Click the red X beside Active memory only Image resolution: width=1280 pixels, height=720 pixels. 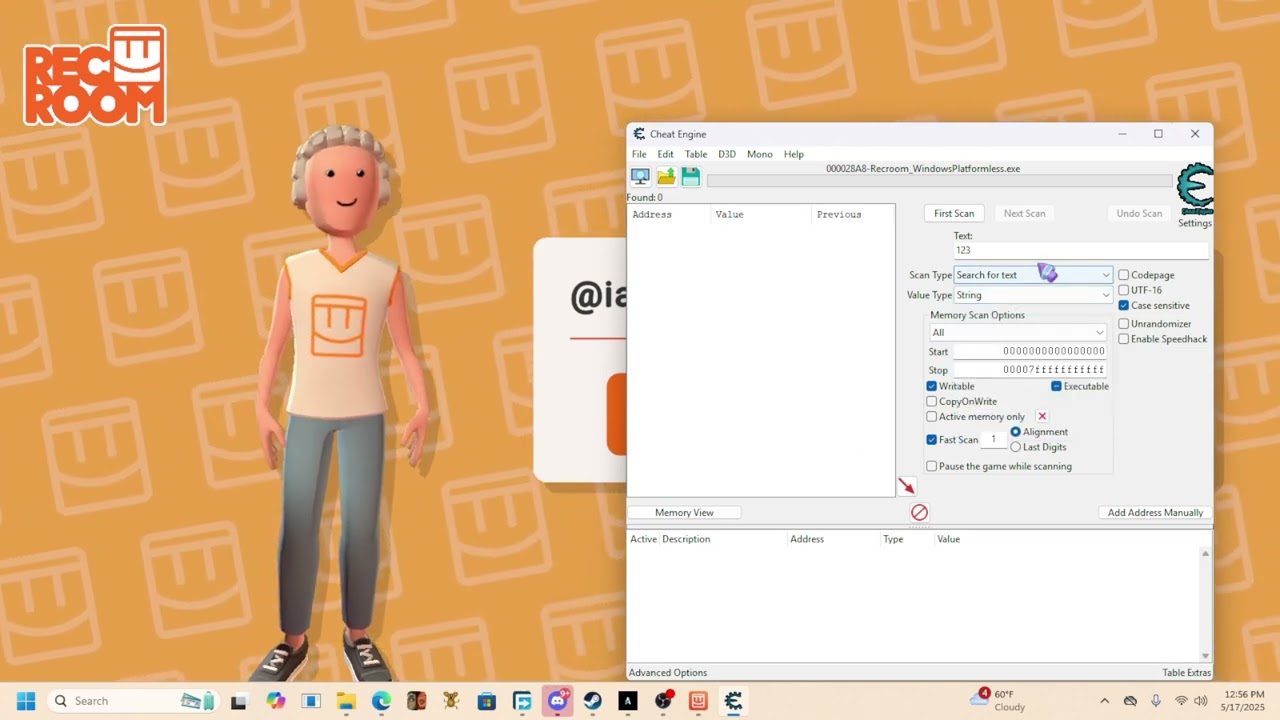click(1042, 416)
